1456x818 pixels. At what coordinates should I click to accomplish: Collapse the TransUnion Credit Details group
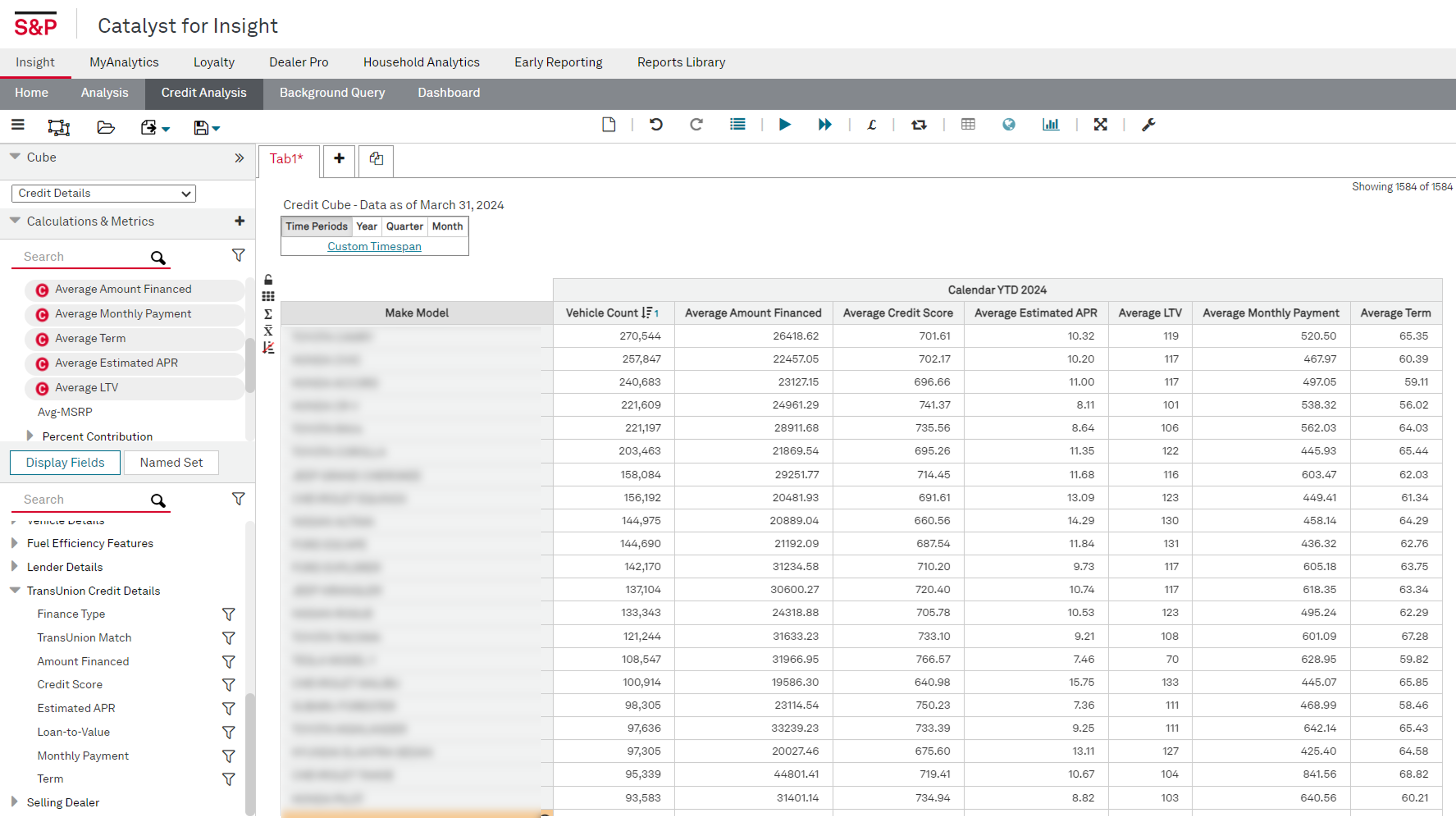pyautogui.click(x=15, y=590)
